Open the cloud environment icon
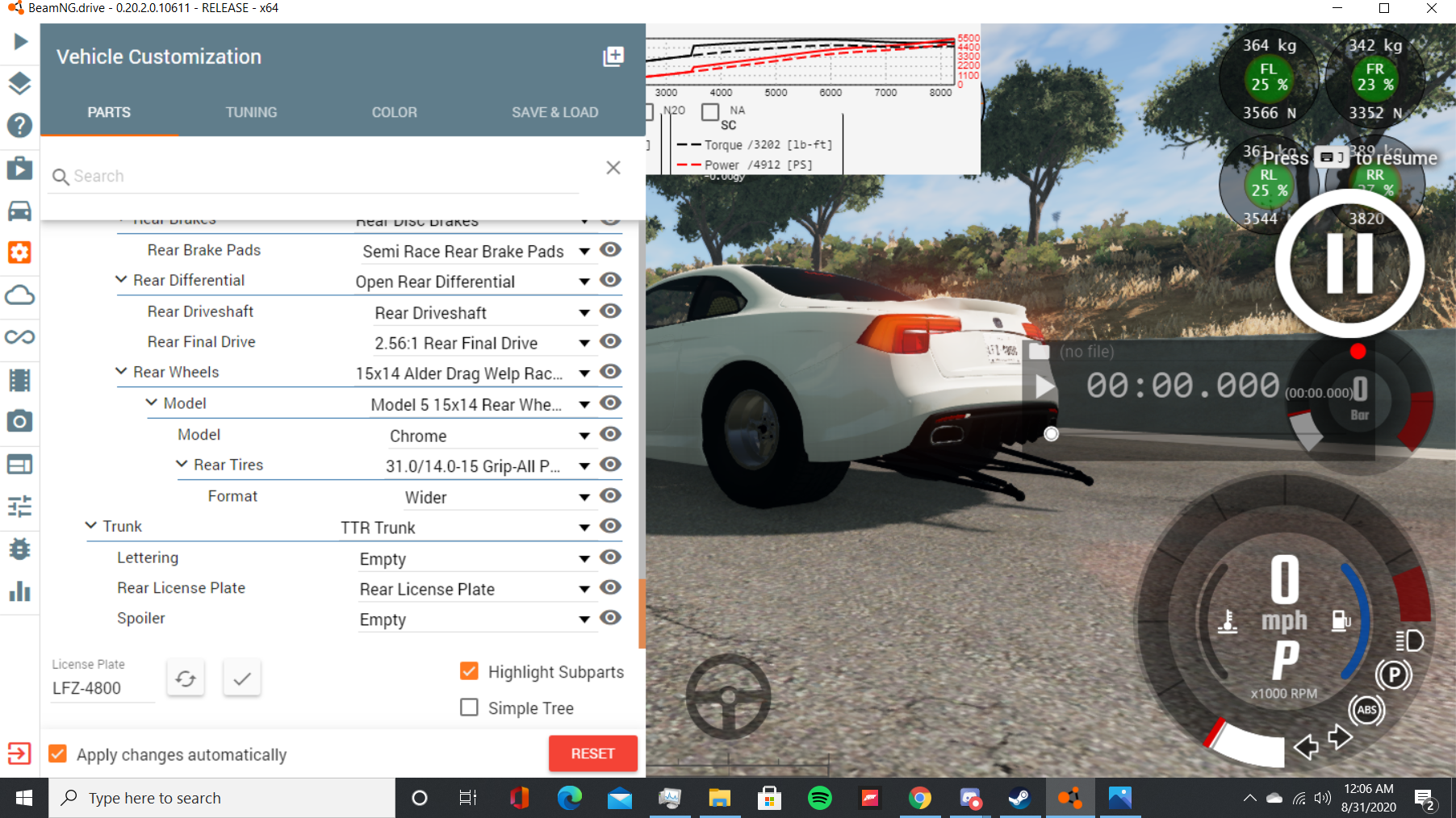The height and width of the screenshot is (818, 1456). 20,295
